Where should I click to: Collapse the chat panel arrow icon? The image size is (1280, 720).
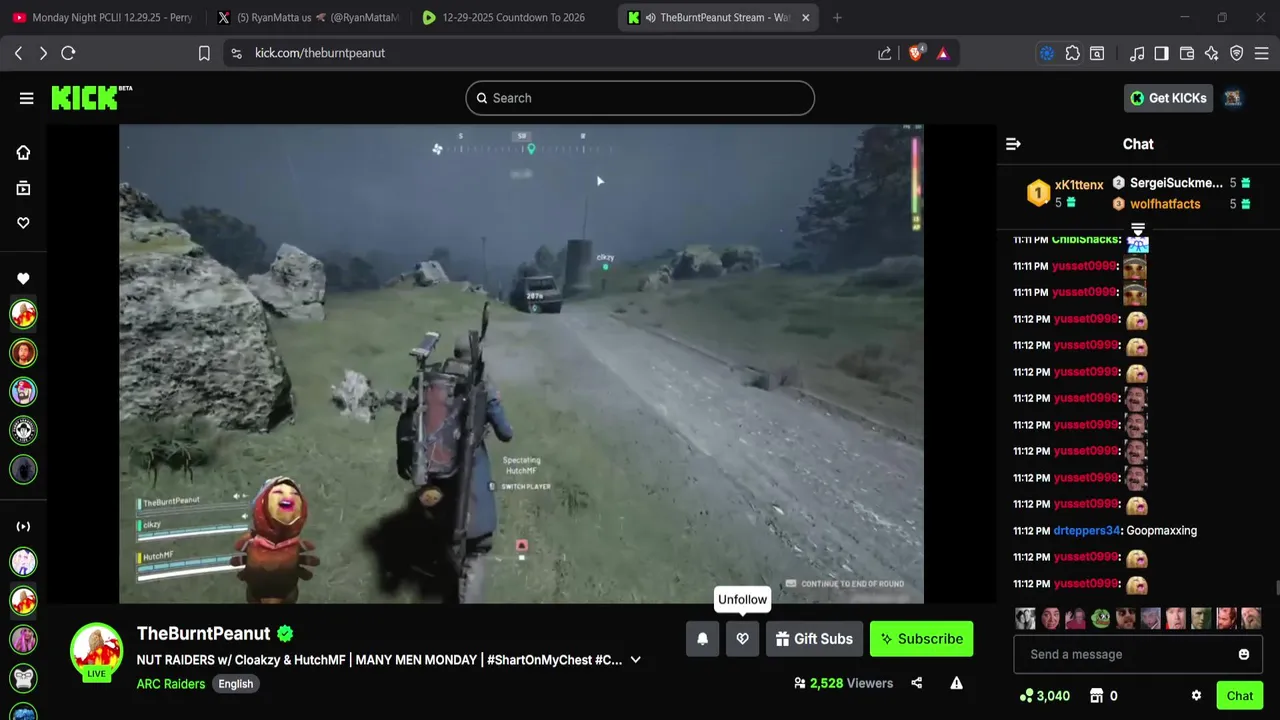tap(1013, 144)
